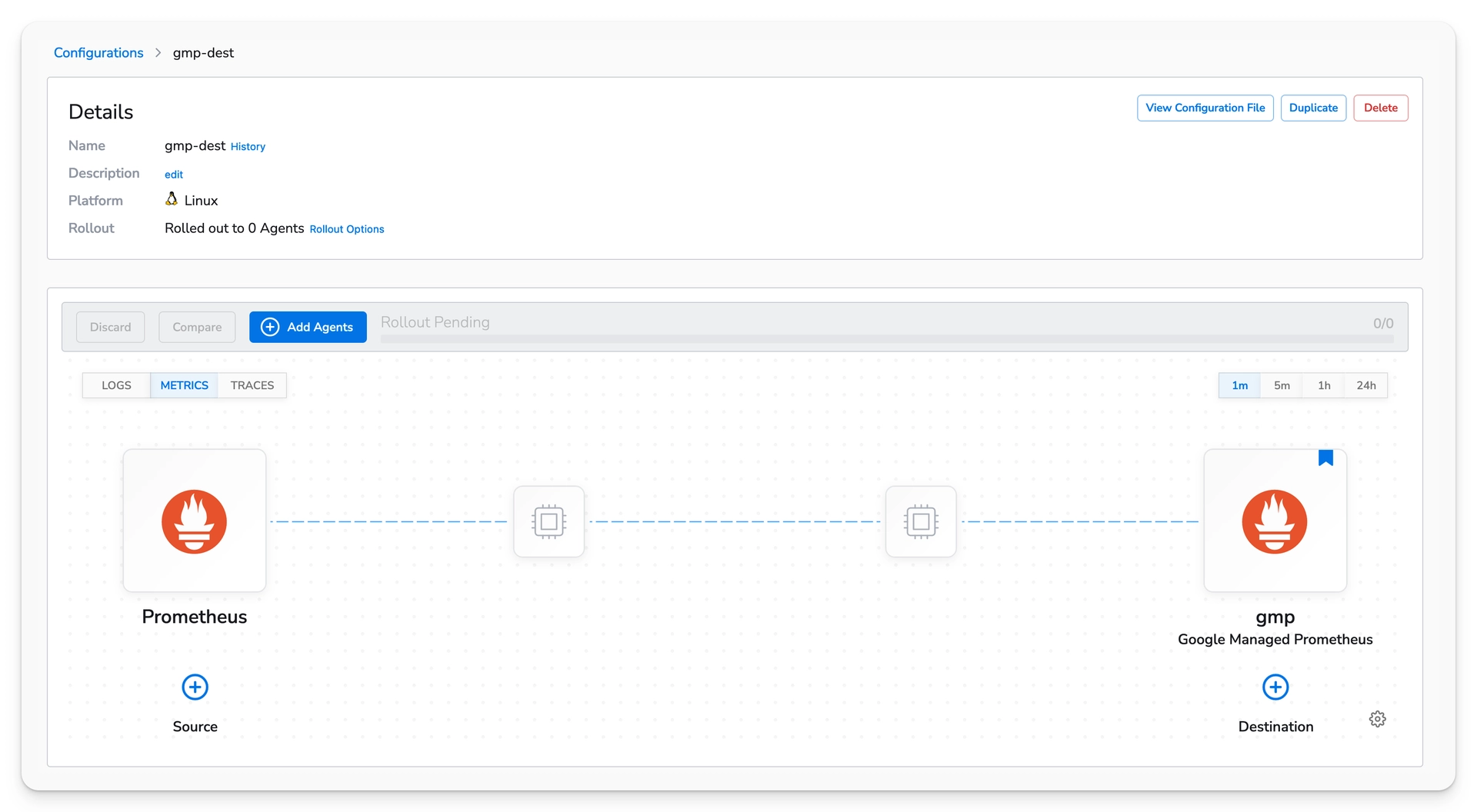Image resolution: width=1477 pixels, height=812 pixels.
Task: Click the first processor chip icon after Prometheus
Action: 548,521
